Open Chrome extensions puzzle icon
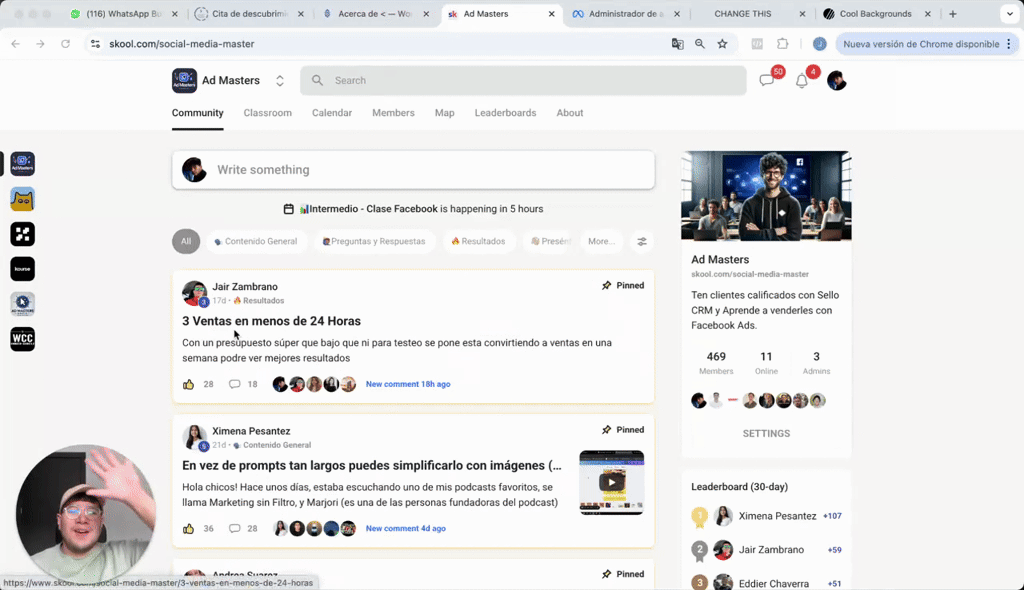Image resolution: width=1024 pixels, height=590 pixels. (782, 44)
